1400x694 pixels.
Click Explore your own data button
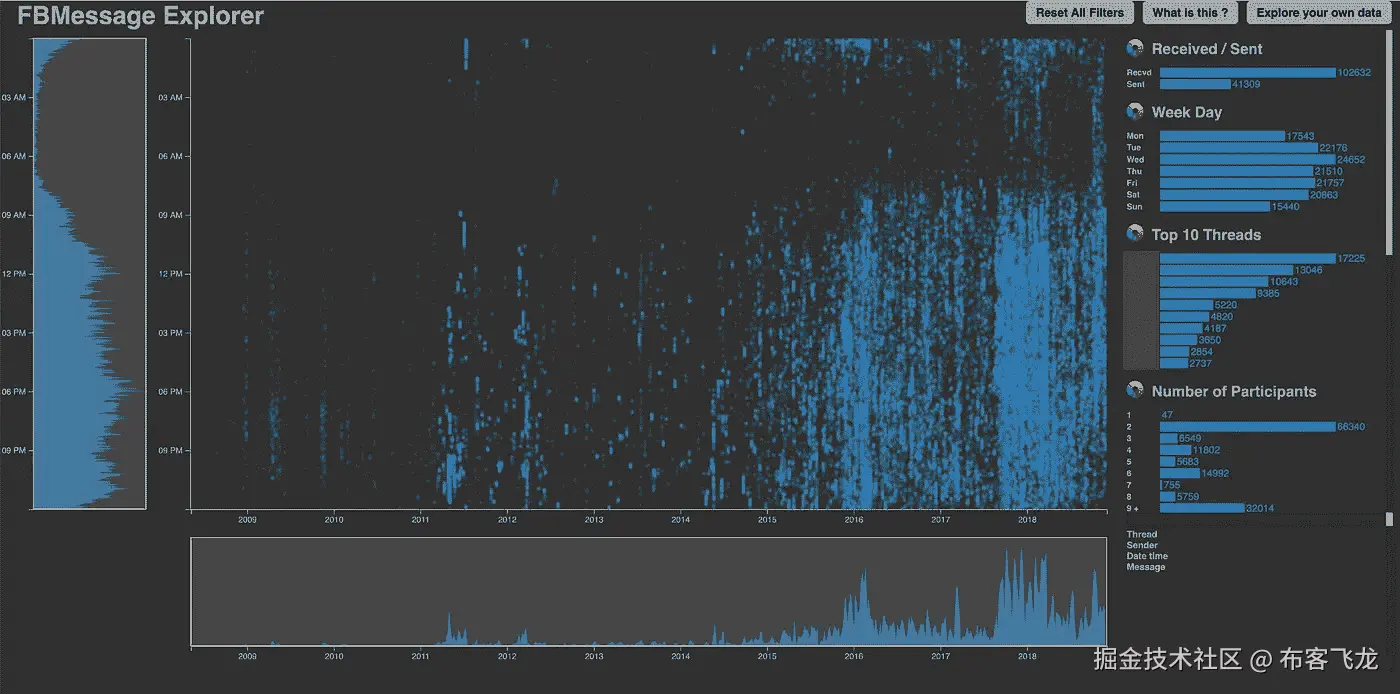click(1317, 13)
